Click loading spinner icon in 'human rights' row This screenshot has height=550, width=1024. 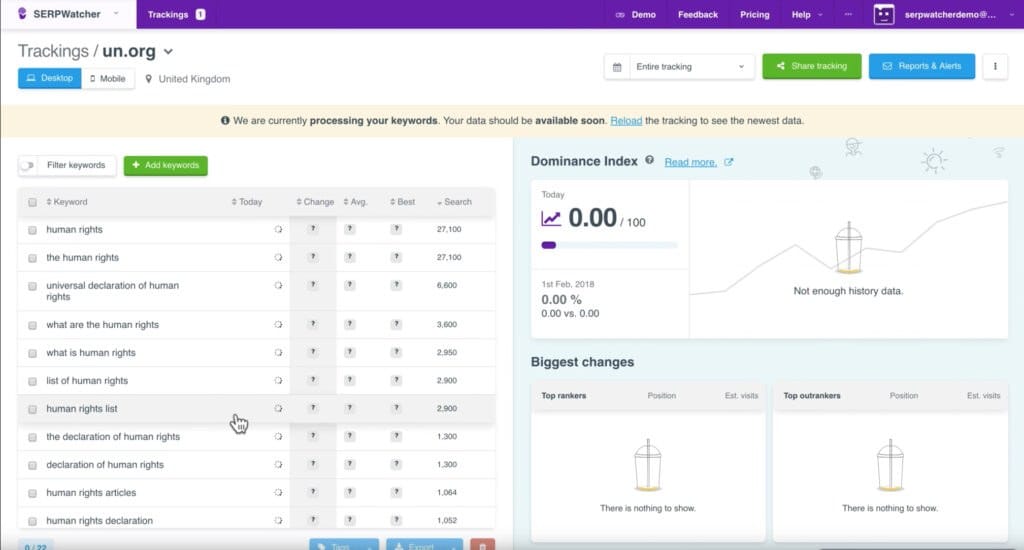(x=278, y=229)
